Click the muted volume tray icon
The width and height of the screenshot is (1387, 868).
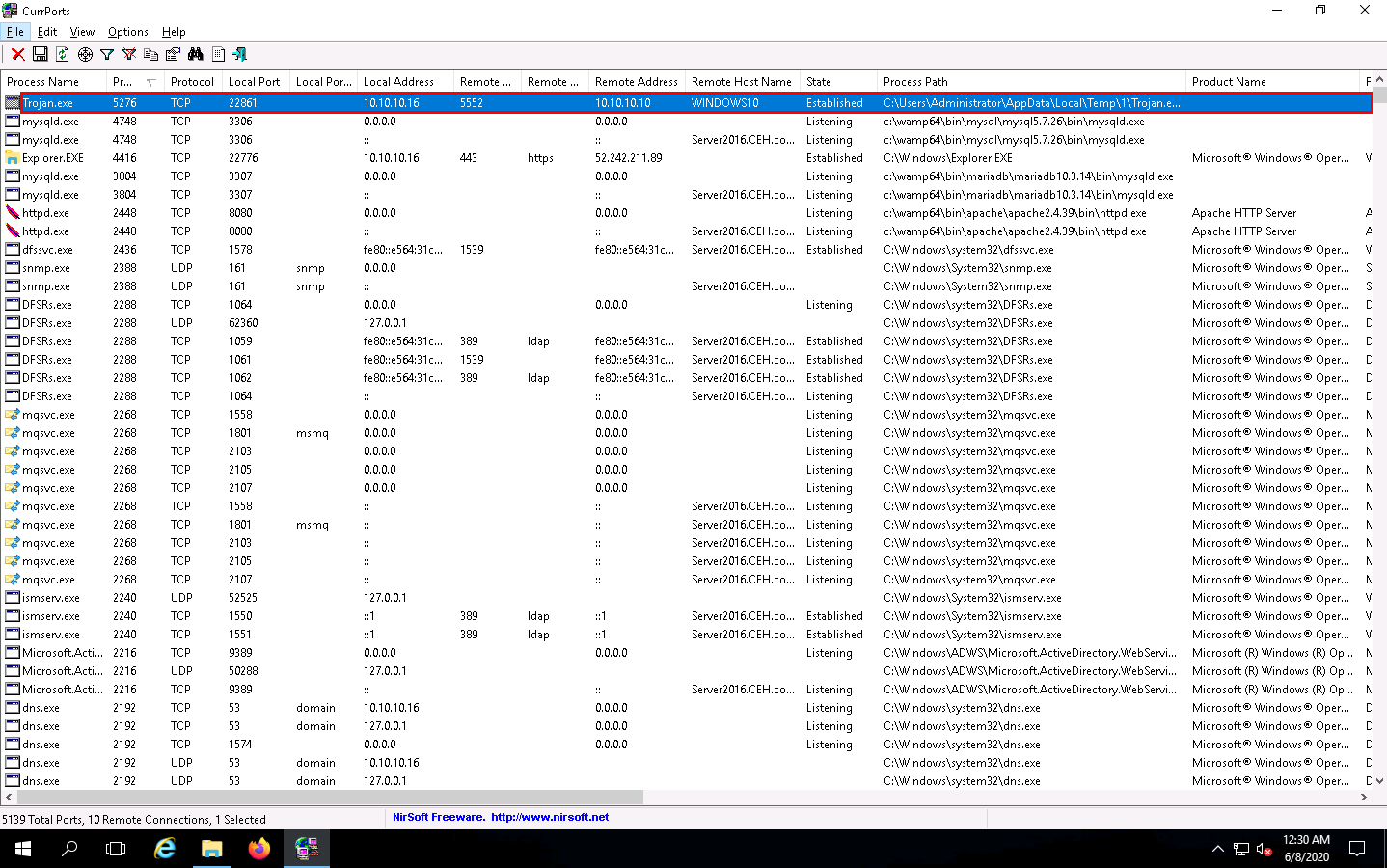[1264, 849]
